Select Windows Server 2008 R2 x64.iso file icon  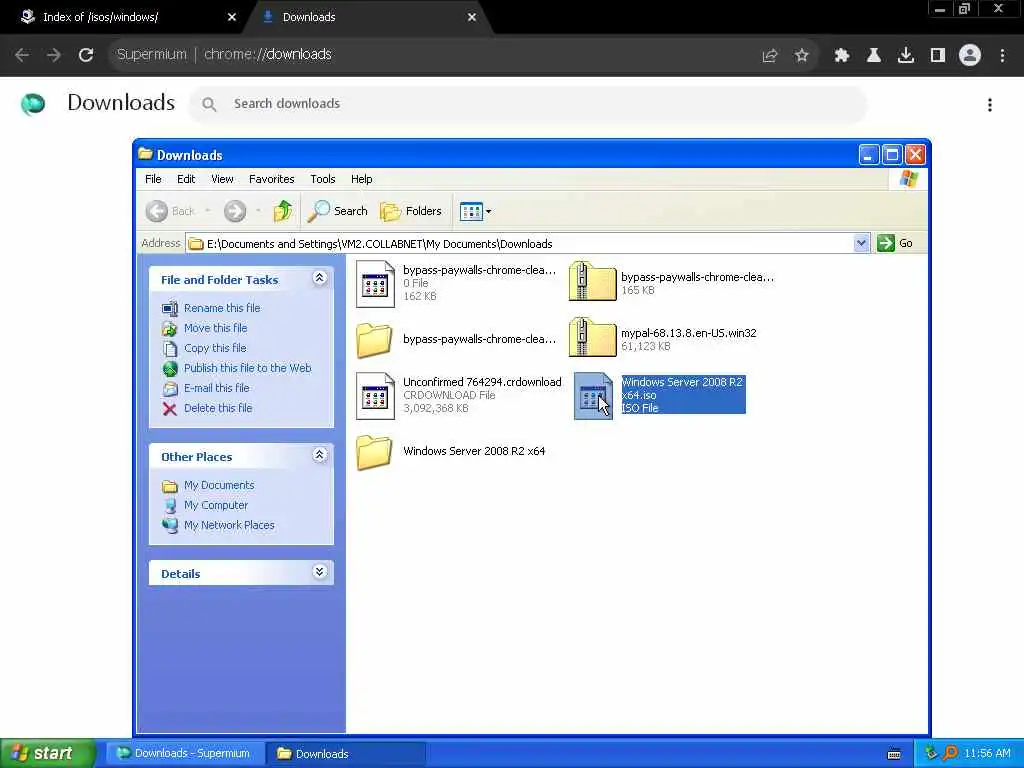pos(593,396)
